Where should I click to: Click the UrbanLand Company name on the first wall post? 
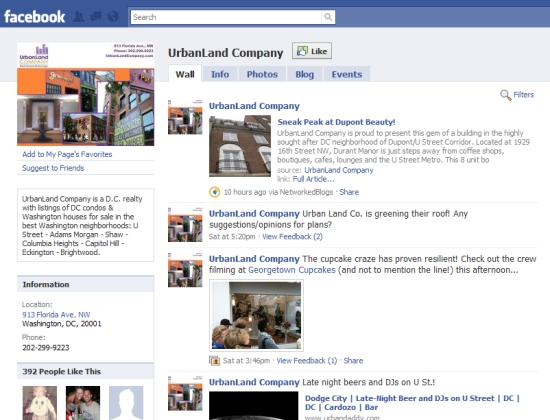click(x=254, y=106)
